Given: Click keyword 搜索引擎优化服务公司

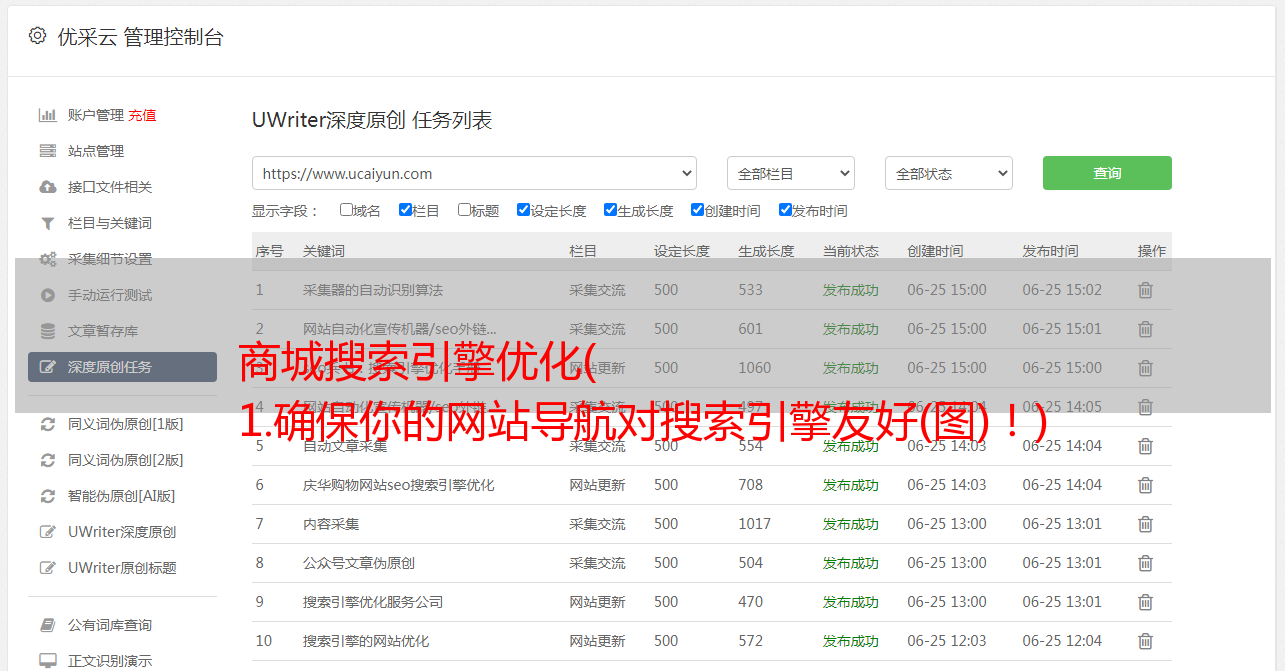Looking at the screenshot, I should [x=373, y=602].
